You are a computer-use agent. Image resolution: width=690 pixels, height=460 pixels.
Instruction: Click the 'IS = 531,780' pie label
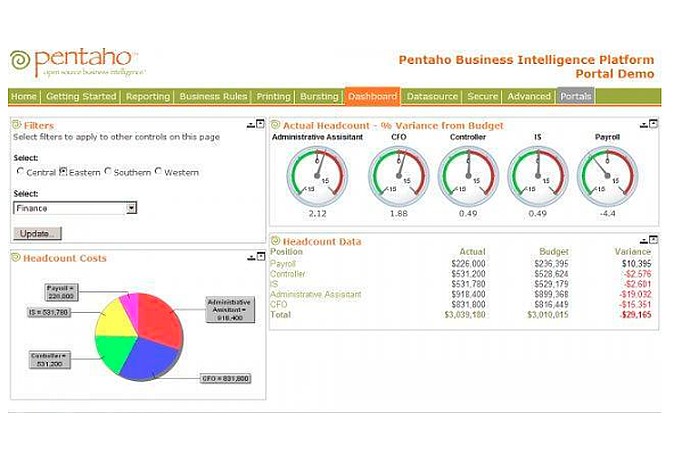(x=49, y=313)
